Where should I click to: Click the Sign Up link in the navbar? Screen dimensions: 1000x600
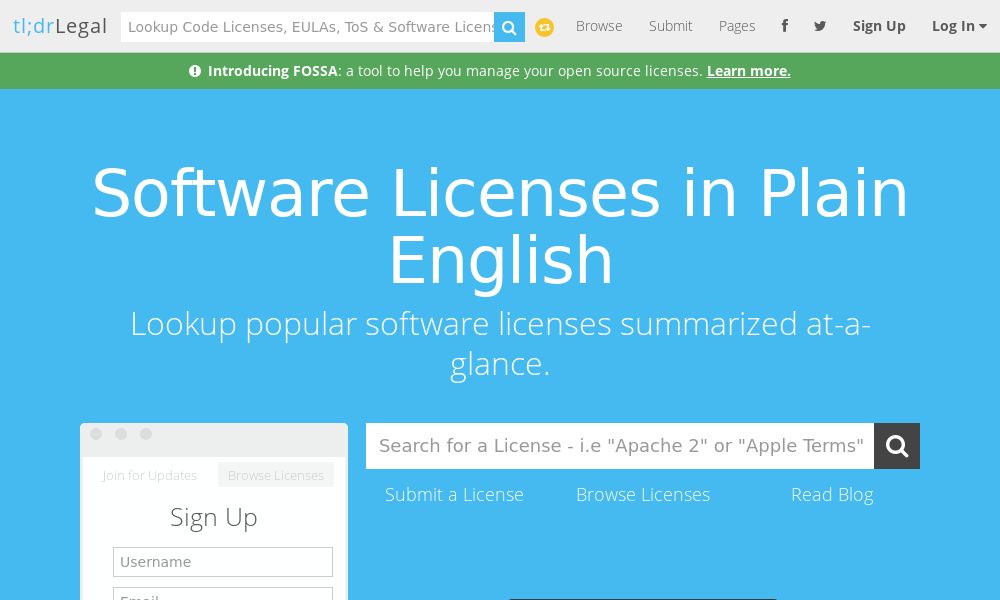pos(879,26)
